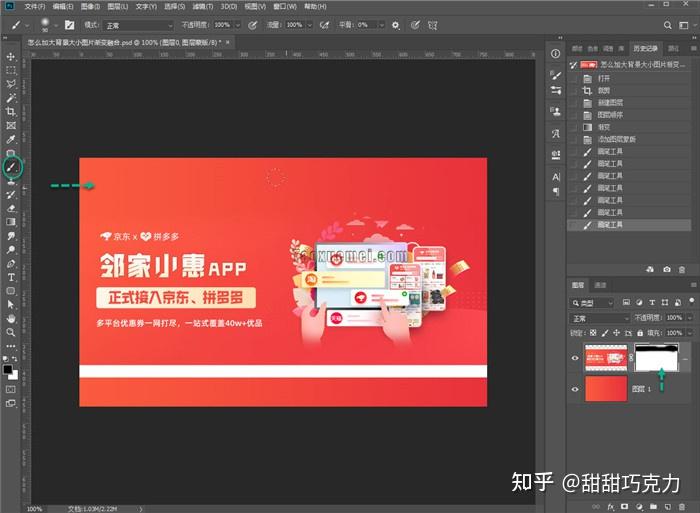Toggle lock position
The image size is (700, 513).
617,333
